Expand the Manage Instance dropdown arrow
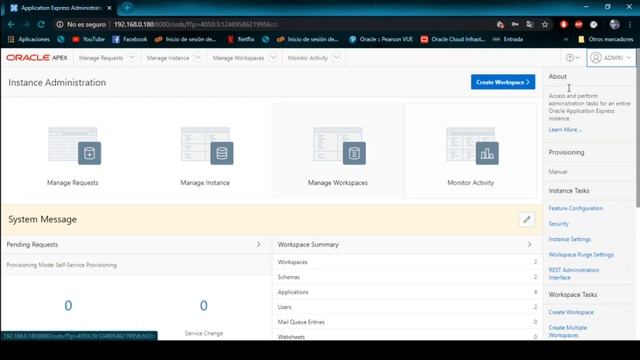The height and width of the screenshot is (360, 640). pyautogui.click(x=198, y=58)
